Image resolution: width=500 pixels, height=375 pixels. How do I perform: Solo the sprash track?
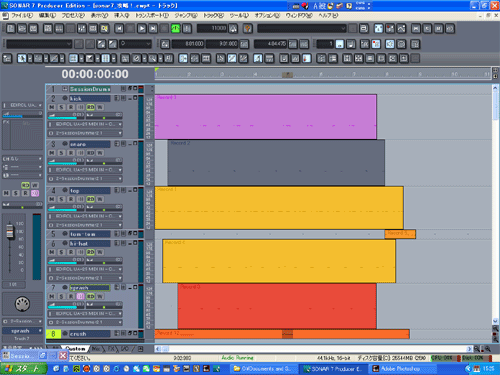tap(61, 296)
